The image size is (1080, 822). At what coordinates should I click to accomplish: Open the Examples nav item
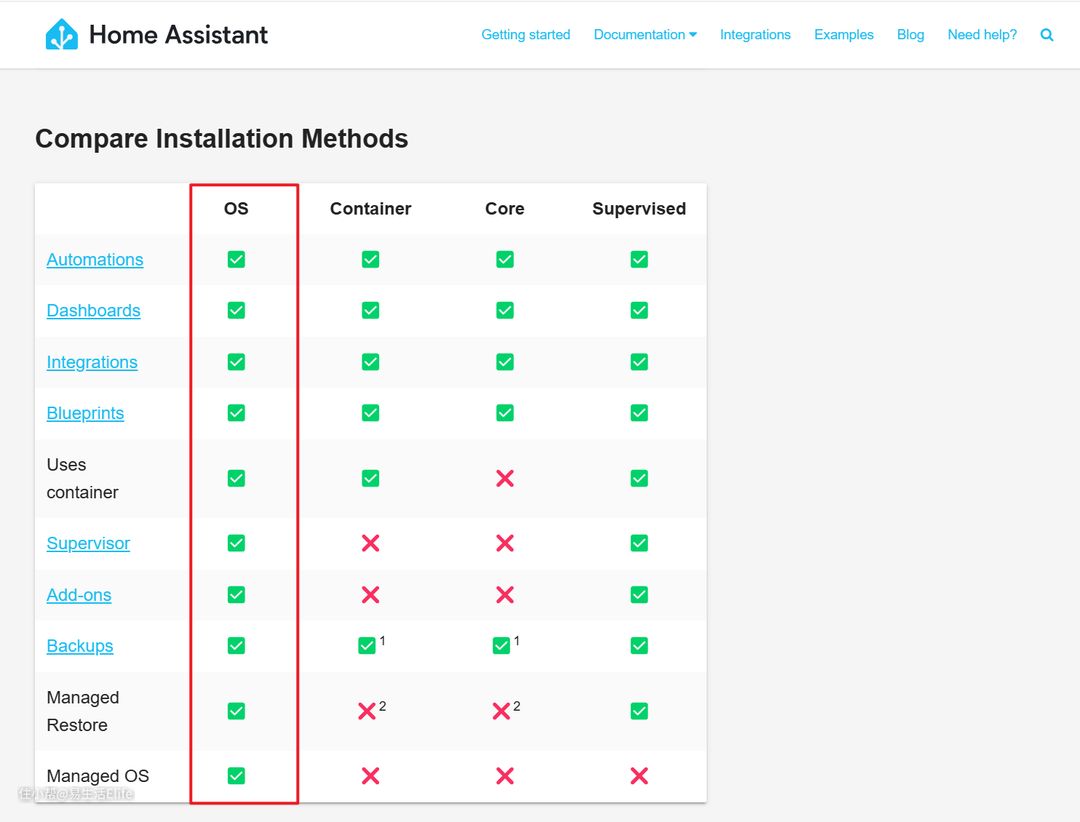[x=843, y=35]
